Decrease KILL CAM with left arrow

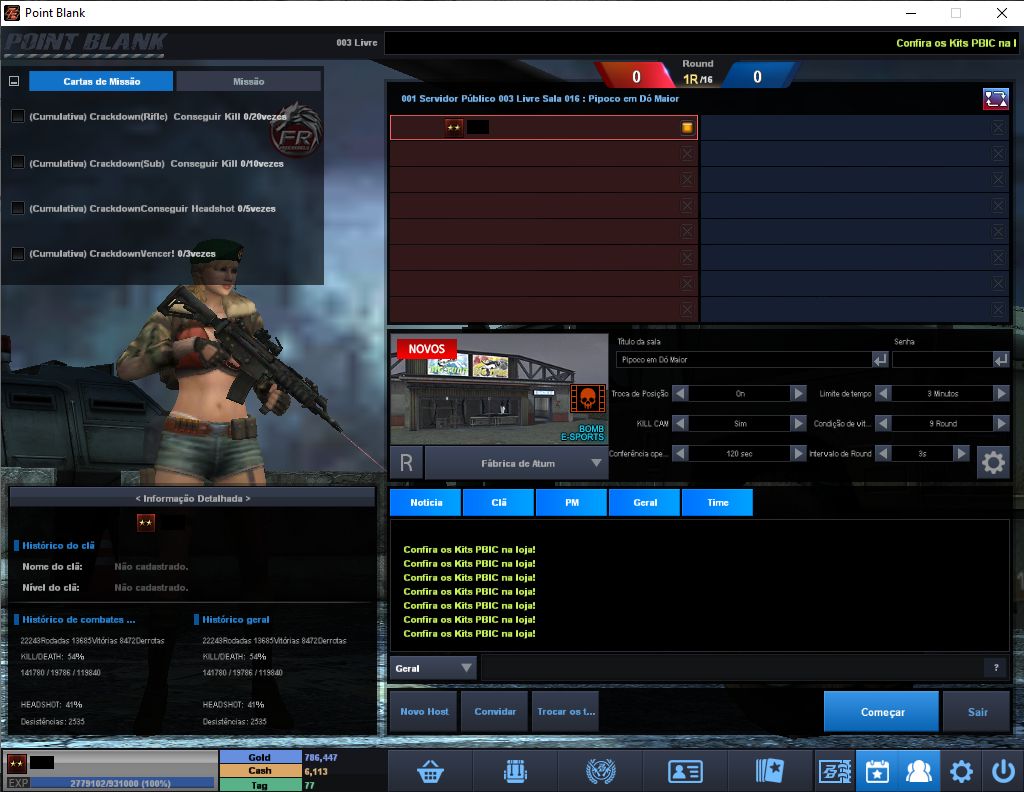point(680,423)
